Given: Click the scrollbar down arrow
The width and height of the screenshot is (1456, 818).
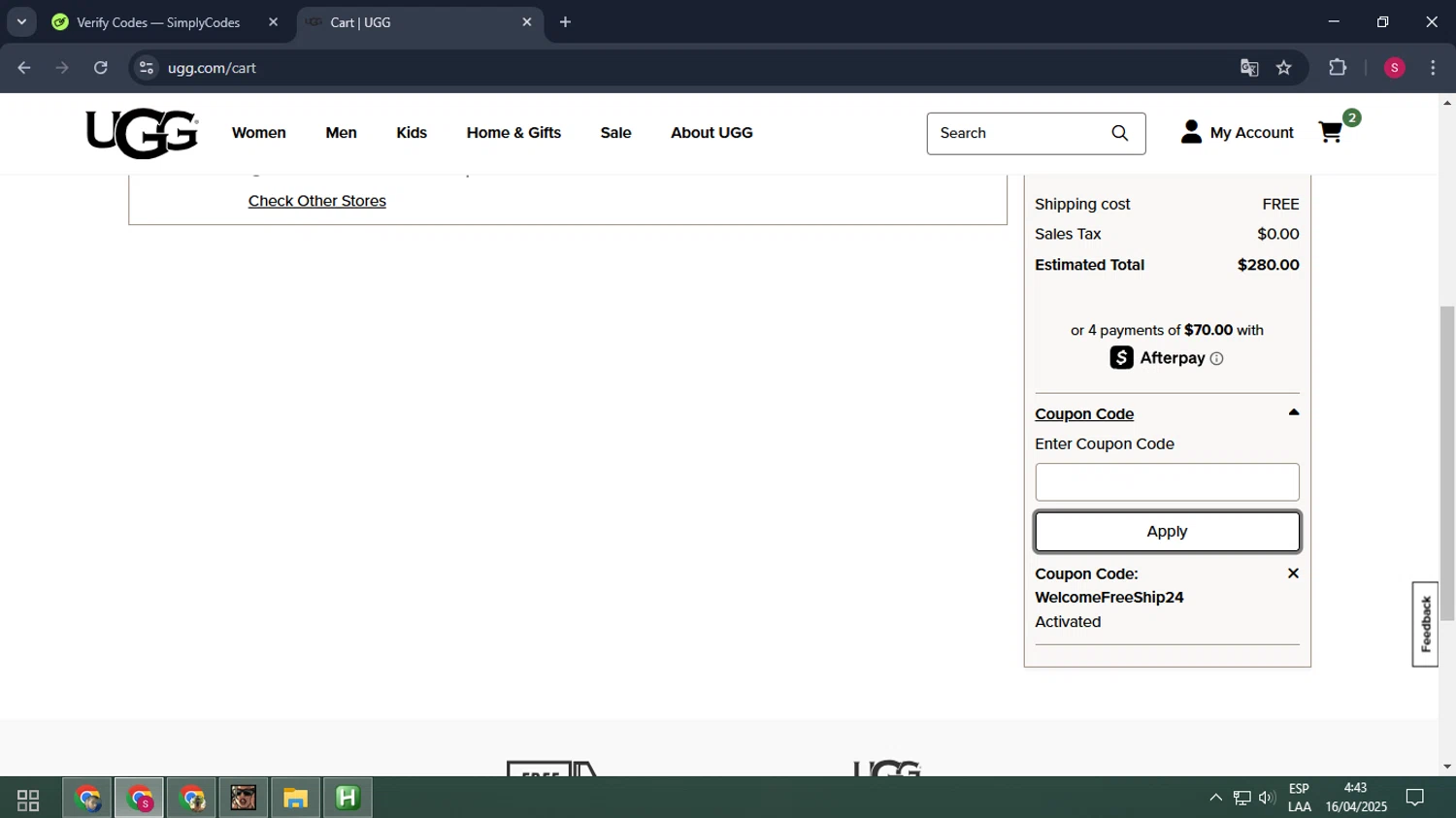Looking at the screenshot, I should tap(1447, 767).
